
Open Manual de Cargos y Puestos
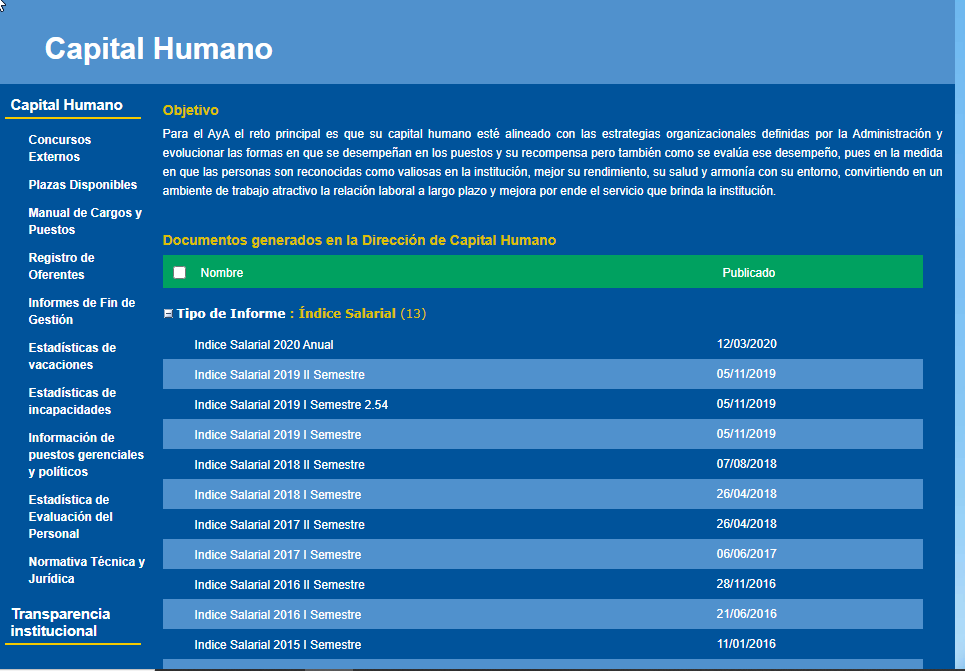click(84, 221)
